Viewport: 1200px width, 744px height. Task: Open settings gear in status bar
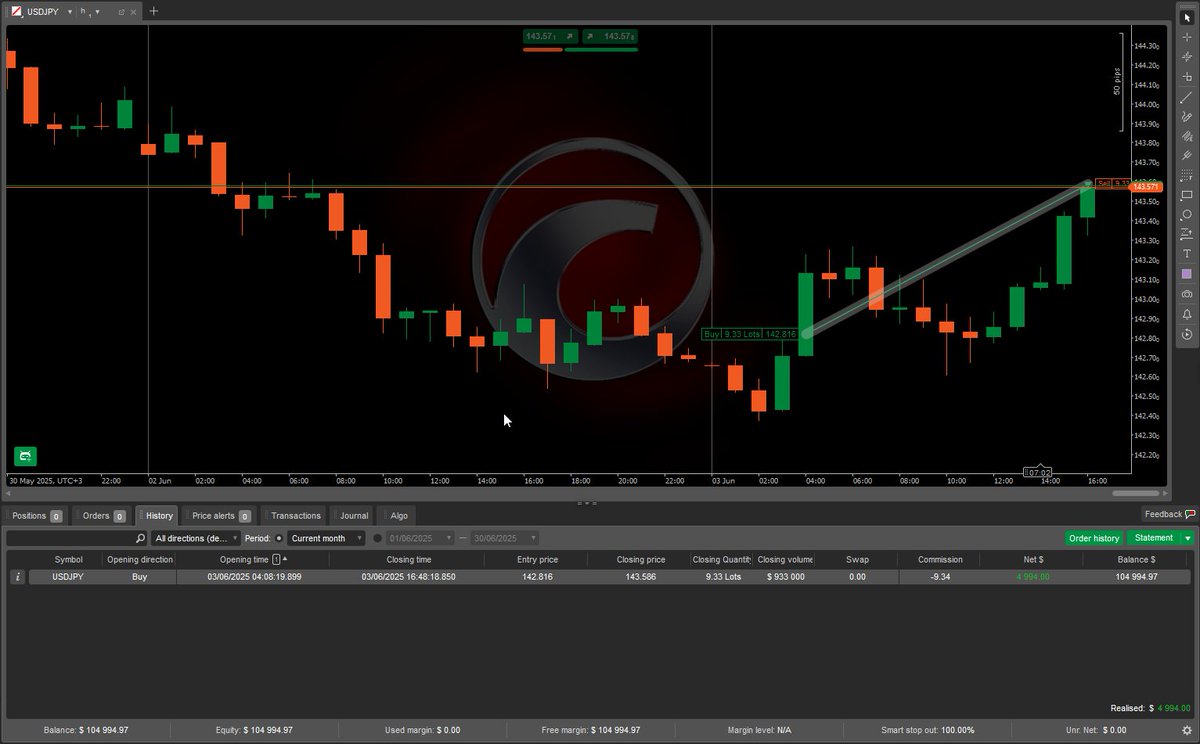click(x=1185, y=730)
